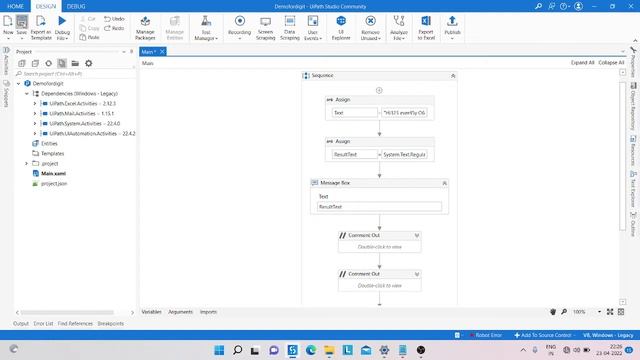The image size is (640, 360).
Task: Expand all nodes in Project panel
Action: tap(22, 63)
